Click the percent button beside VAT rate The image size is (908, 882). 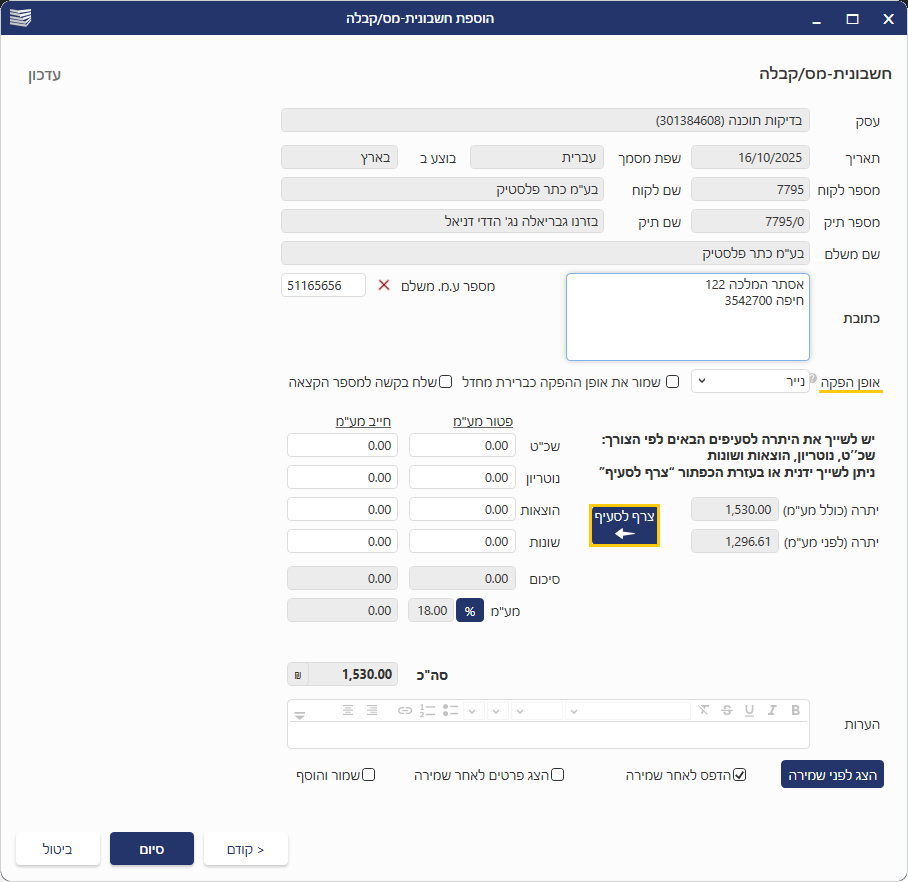(x=469, y=610)
